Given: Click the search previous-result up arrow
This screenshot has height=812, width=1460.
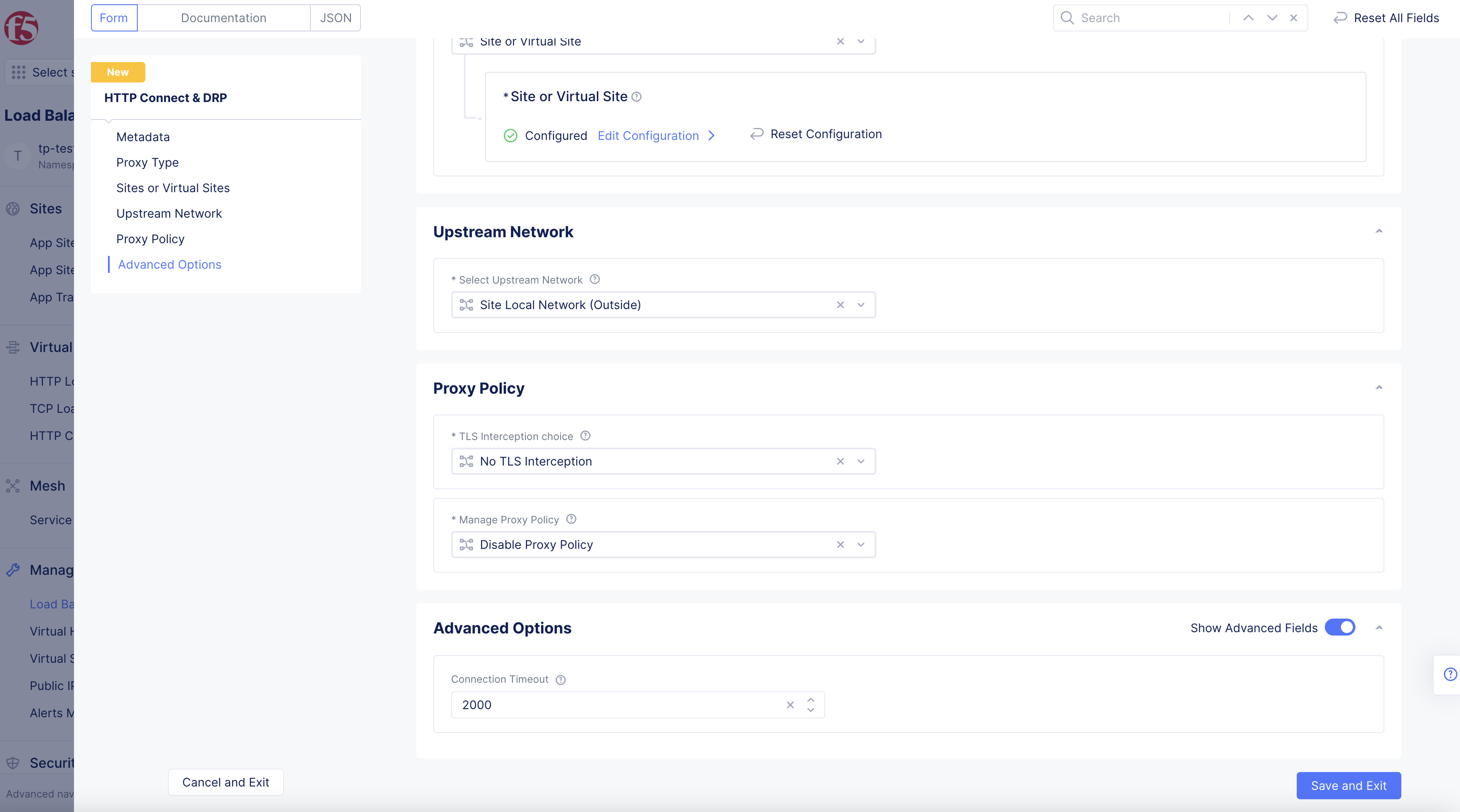Looking at the screenshot, I should point(1249,17).
